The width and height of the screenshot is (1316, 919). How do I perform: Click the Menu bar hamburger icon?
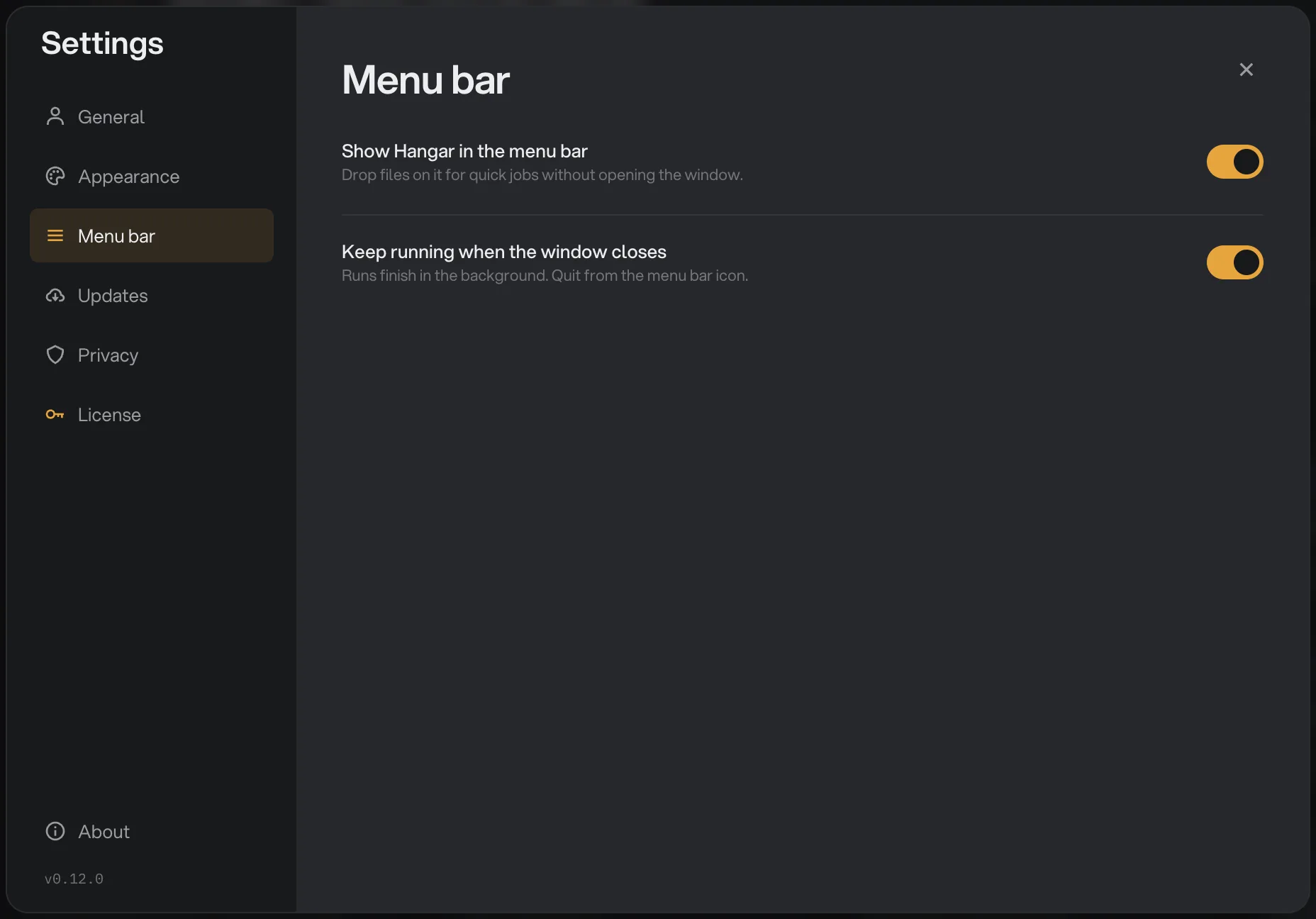[55, 235]
